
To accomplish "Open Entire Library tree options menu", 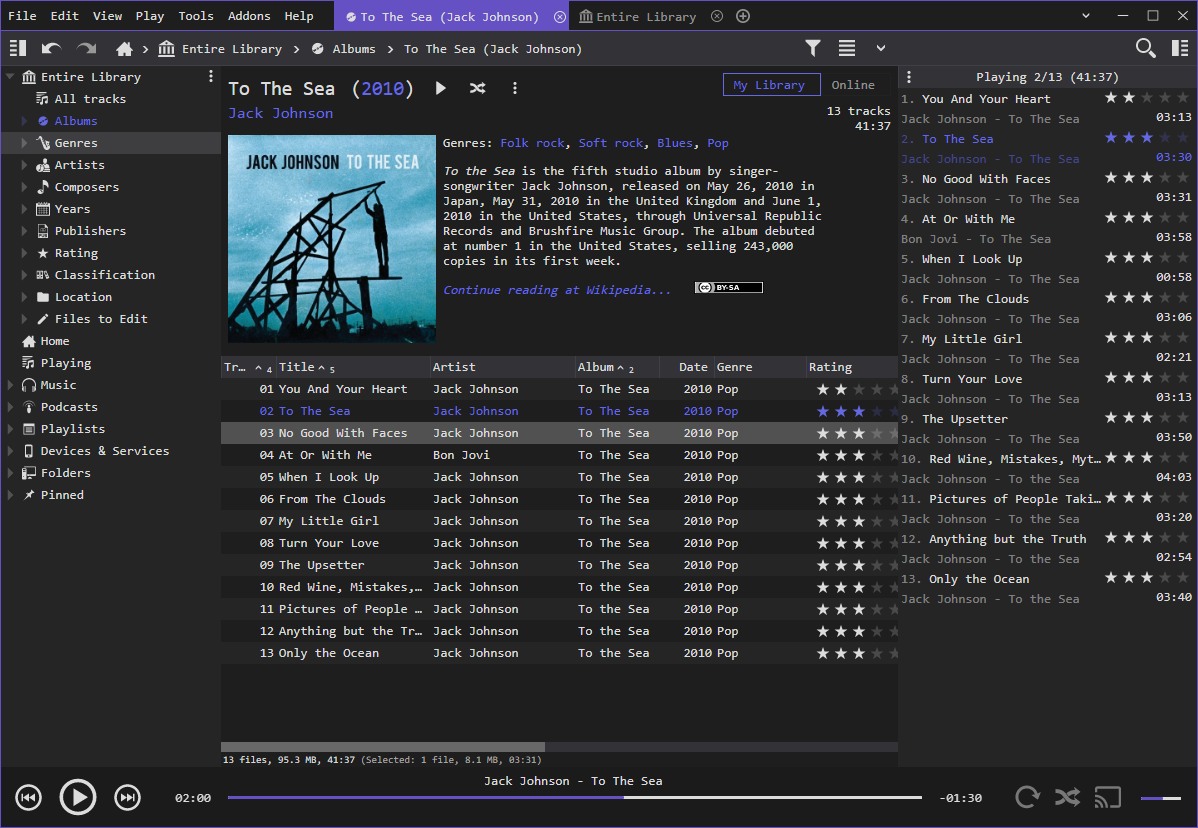I will pos(211,76).
